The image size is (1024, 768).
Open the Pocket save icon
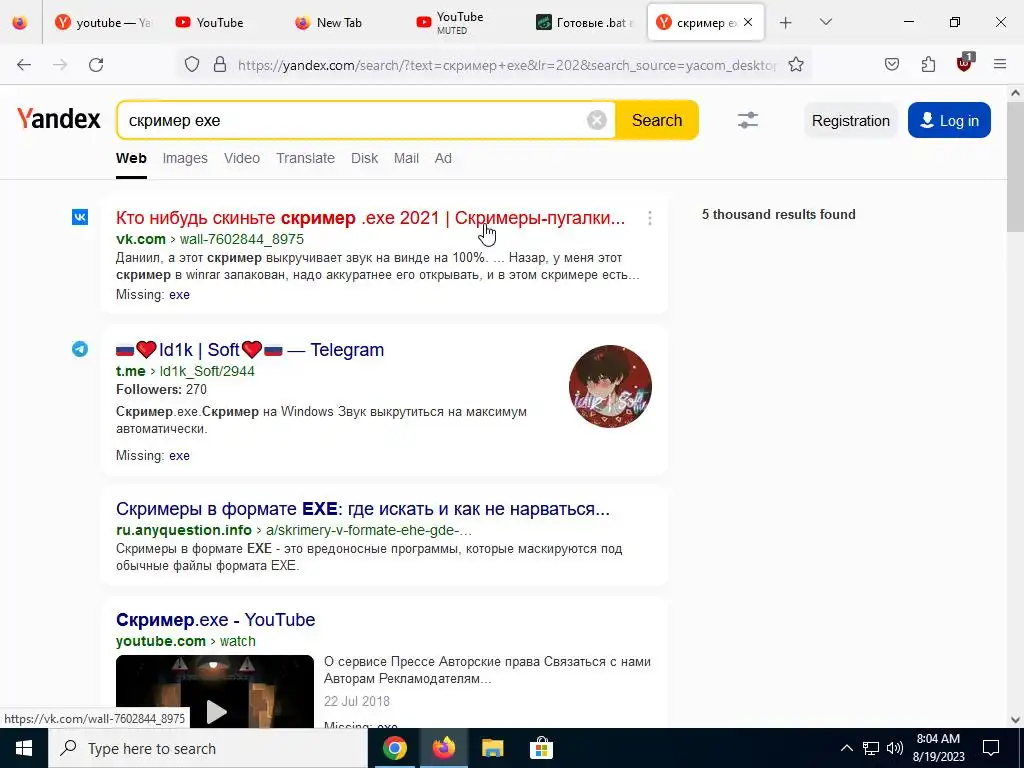[892, 65]
